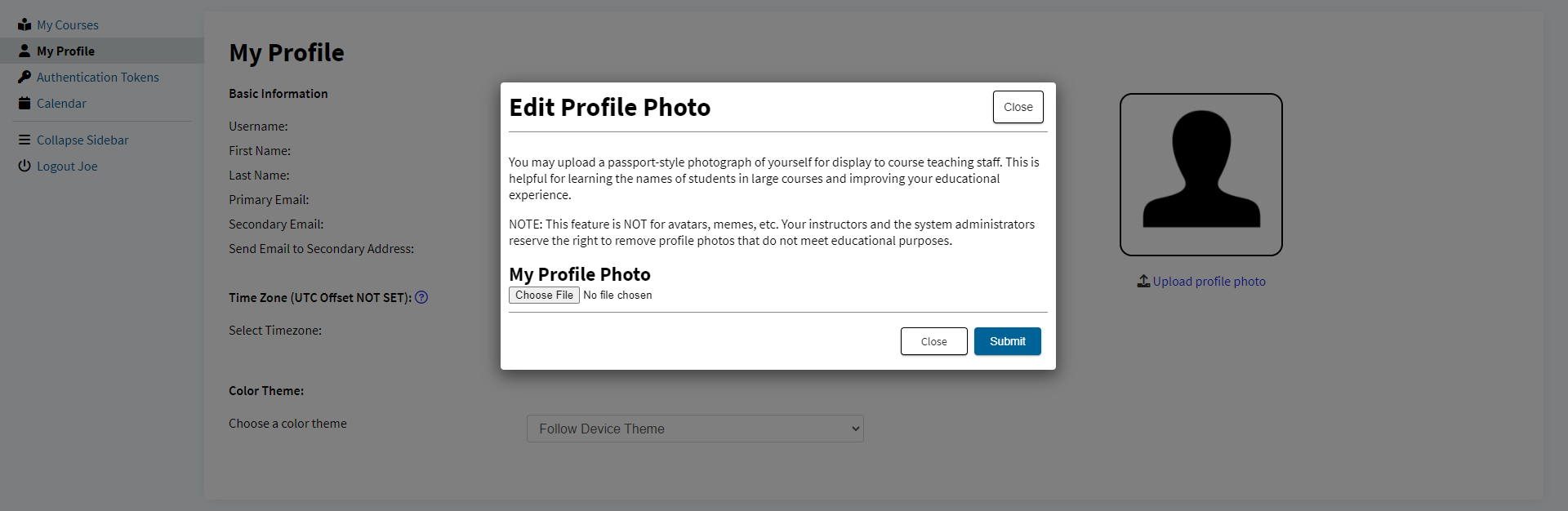Click the My Profile person icon
Screen dimensions: 1568x511
point(24,51)
